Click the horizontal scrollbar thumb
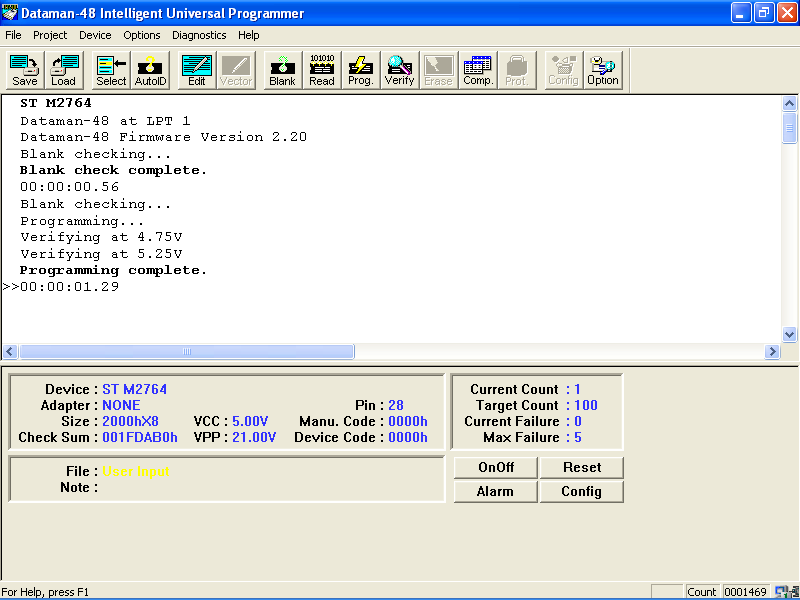Viewport: 800px width, 600px height. [187, 352]
